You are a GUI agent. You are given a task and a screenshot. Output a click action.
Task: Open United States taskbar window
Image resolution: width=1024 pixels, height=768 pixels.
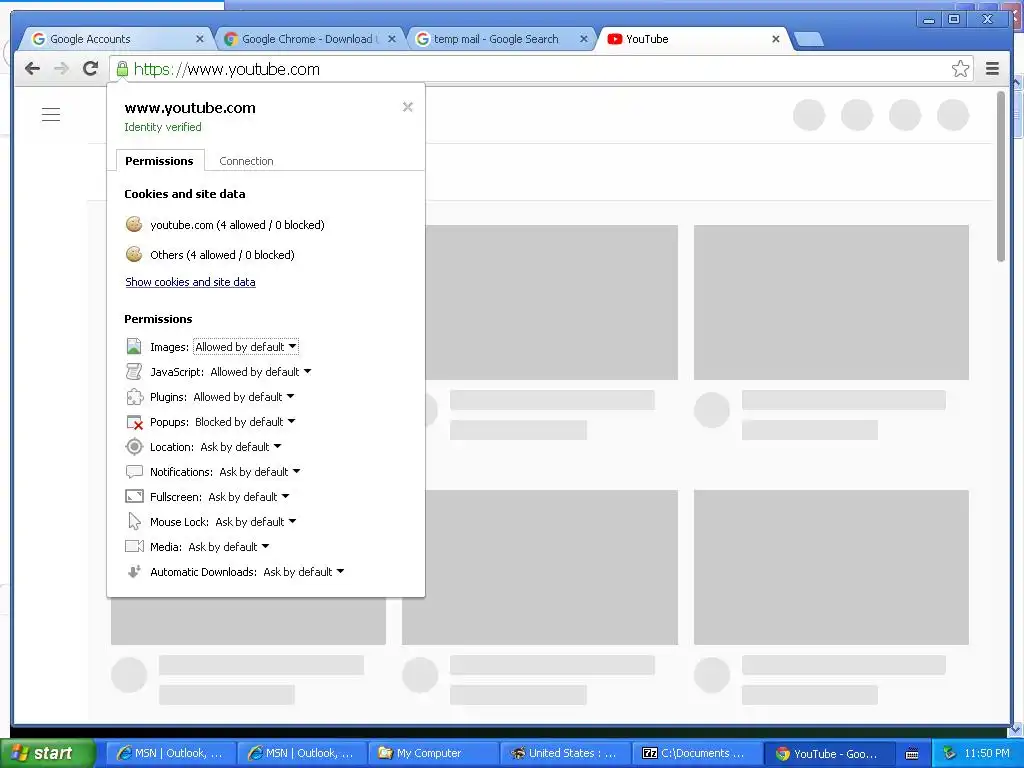click(x=566, y=753)
